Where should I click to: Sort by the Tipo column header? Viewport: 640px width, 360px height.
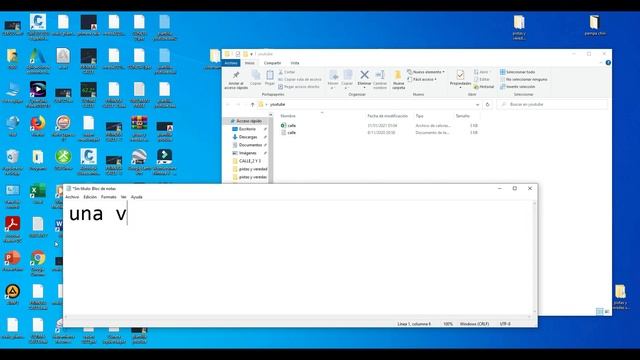(419, 116)
